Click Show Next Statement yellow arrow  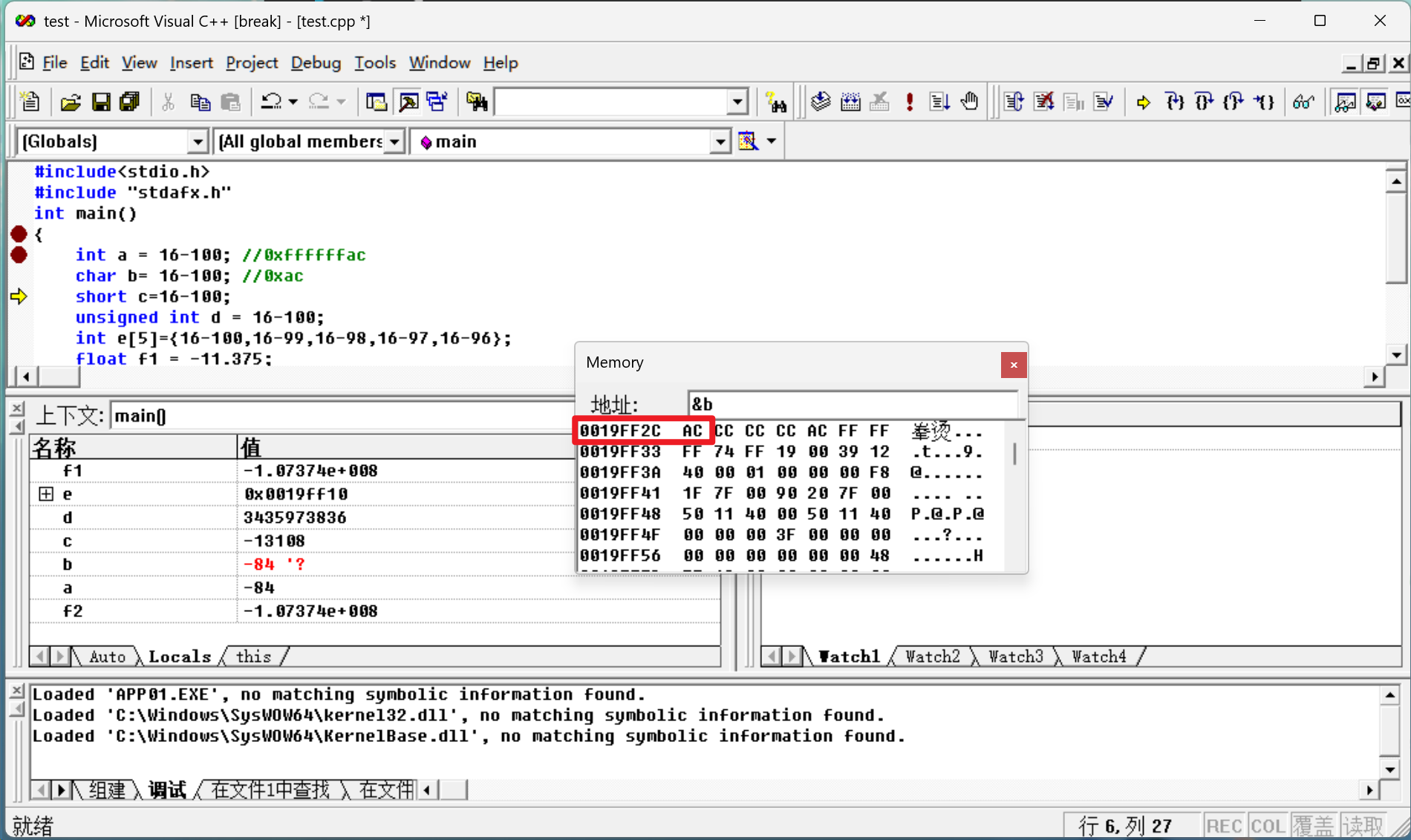pyautogui.click(x=1144, y=102)
